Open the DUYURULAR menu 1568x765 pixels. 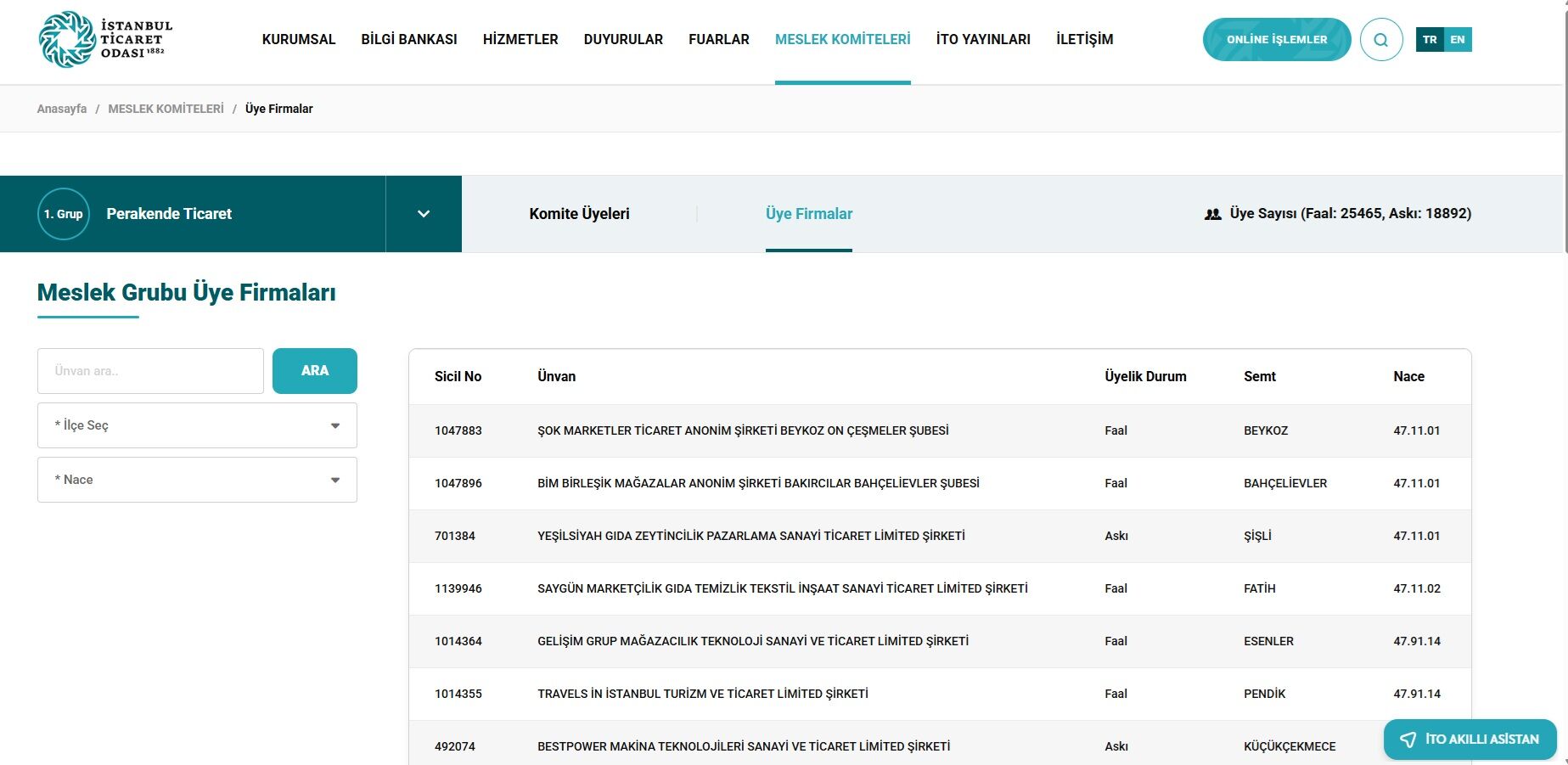click(623, 39)
